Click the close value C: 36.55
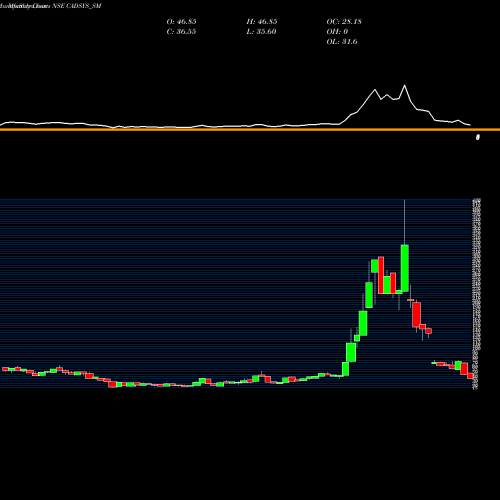The width and height of the screenshot is (500, 500). coord(181,32)
